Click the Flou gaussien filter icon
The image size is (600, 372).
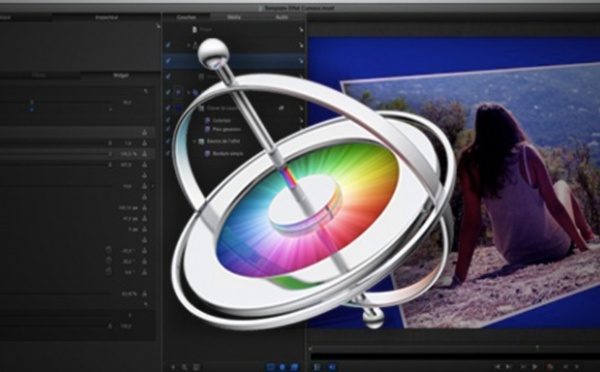tap(207, 129)
